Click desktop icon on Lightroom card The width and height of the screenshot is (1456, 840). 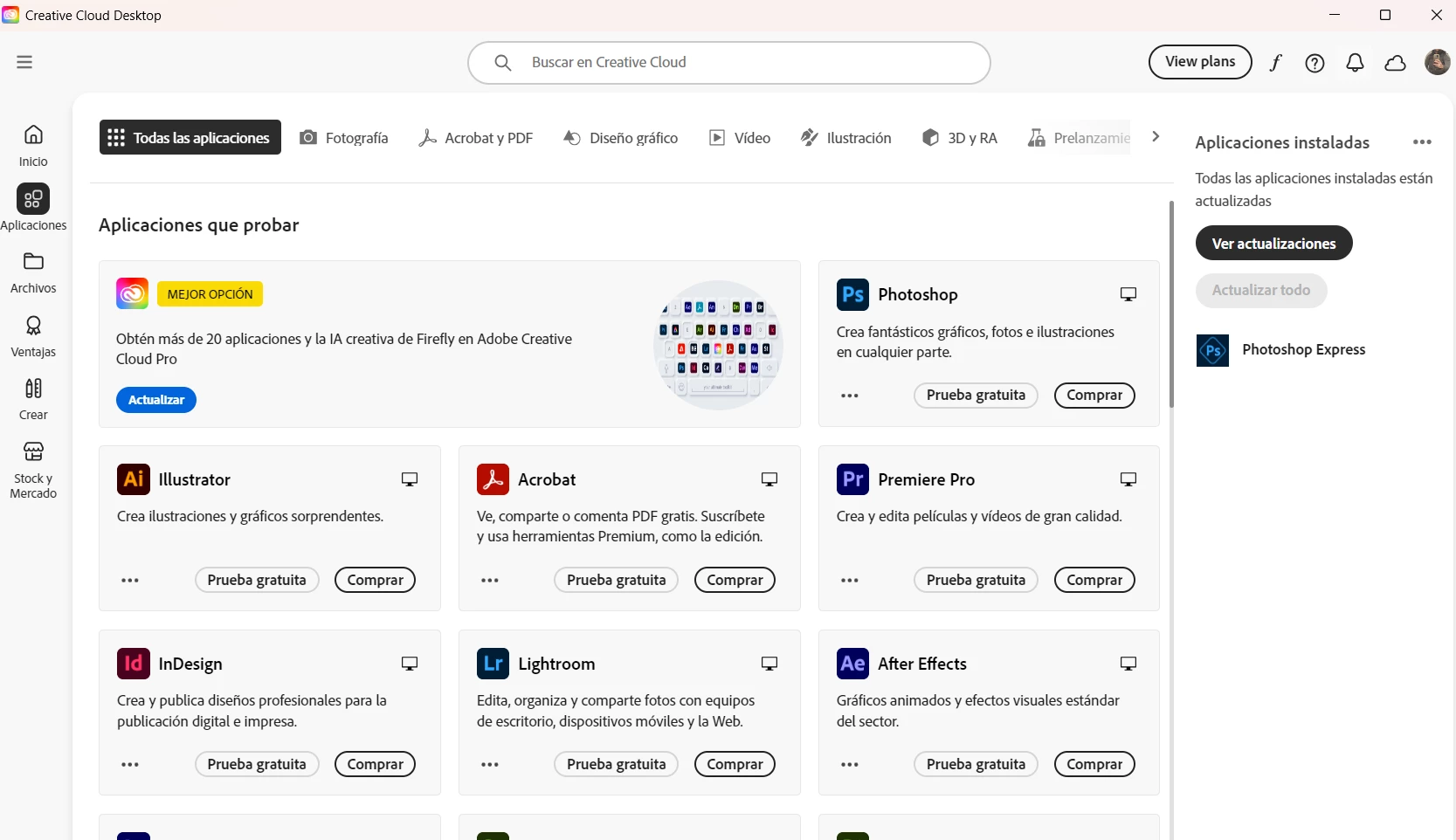(769, 664)
